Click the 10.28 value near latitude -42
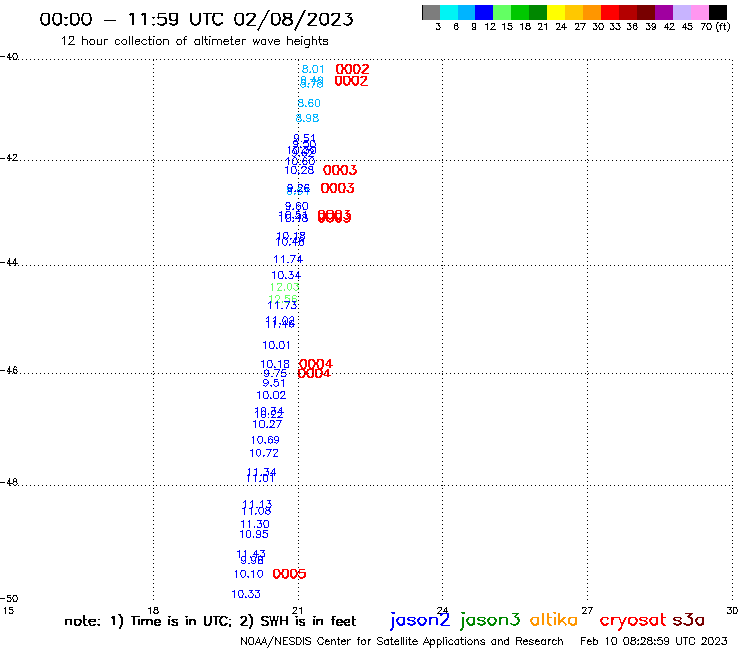Image resolution: width=740 pixels, height=650 pixels. 299,170
